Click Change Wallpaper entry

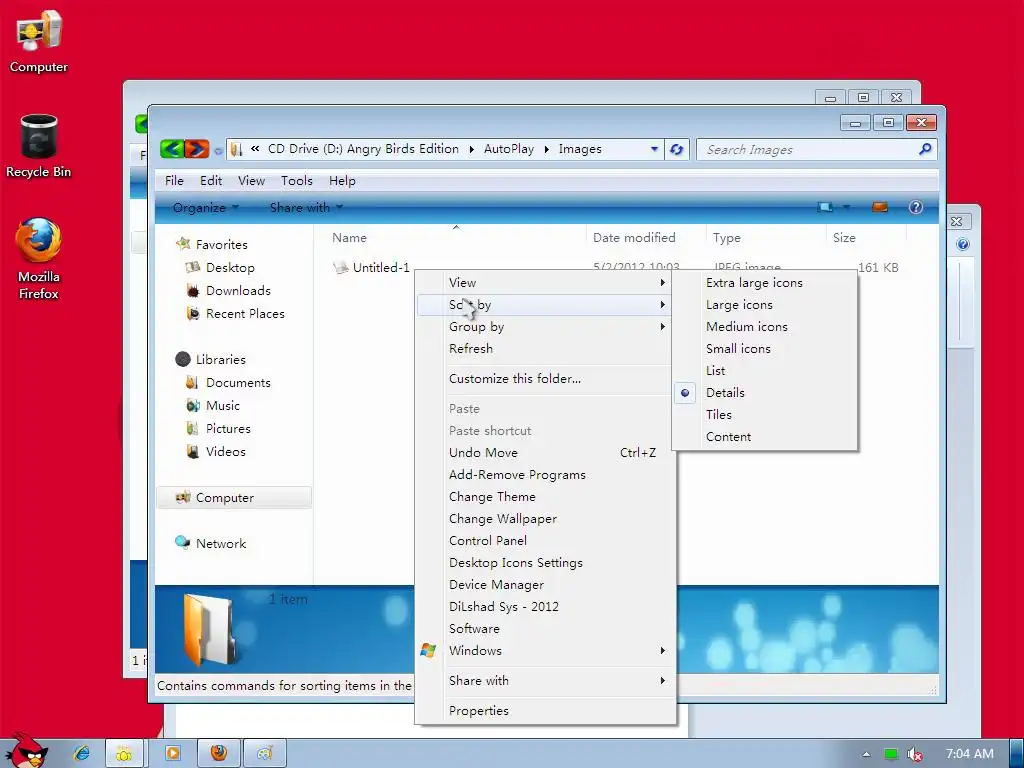pos(545,519)
